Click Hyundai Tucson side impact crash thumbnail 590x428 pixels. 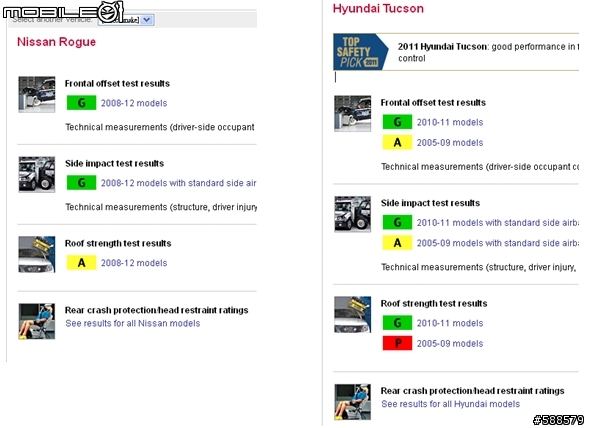pyautogui.click(x=353, y=214)
